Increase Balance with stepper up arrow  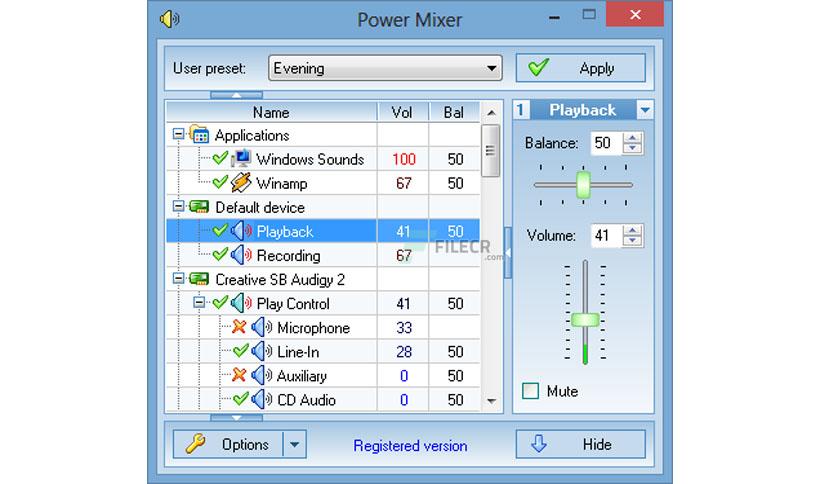633,138
